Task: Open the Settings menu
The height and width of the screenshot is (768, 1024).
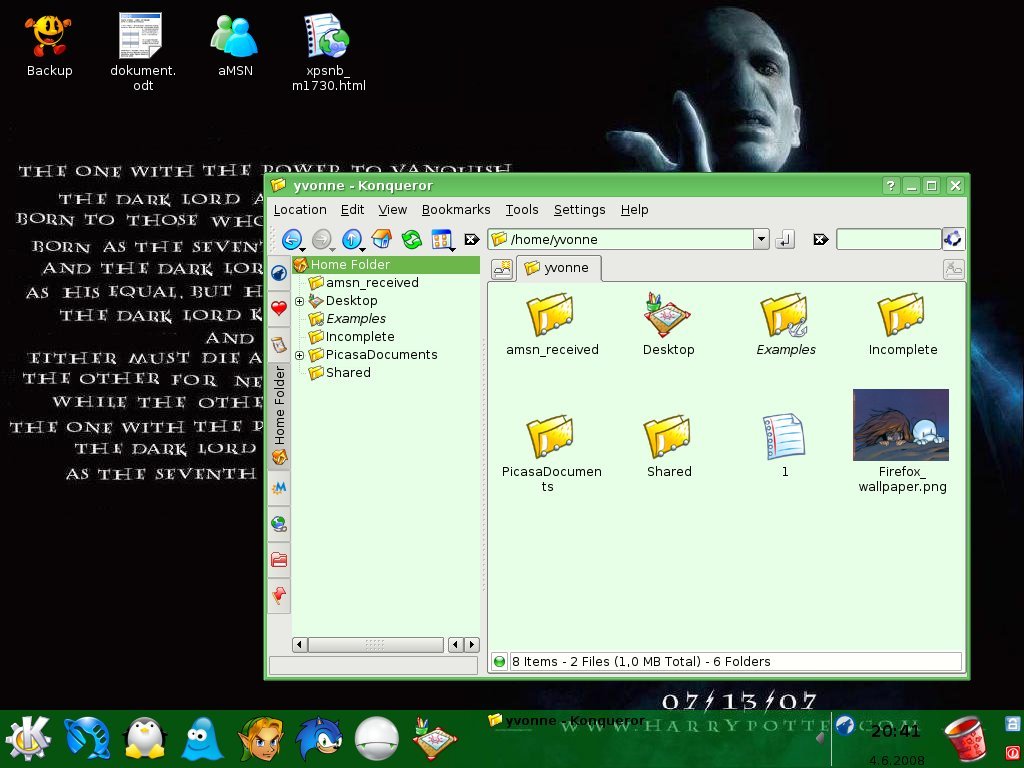Action: tap(579, 210)
